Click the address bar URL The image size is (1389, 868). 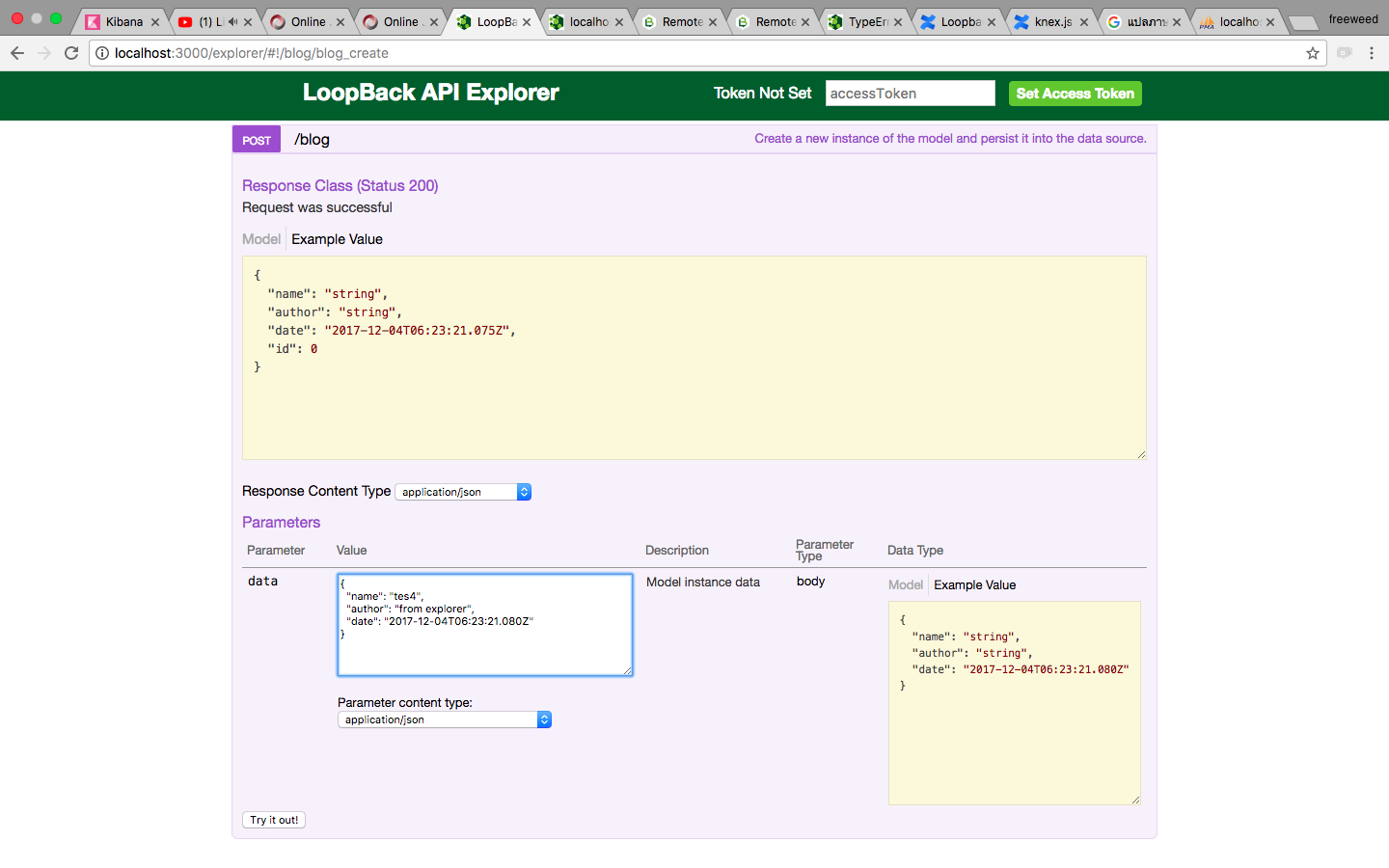pyautogui.click(x=251, y=53)
